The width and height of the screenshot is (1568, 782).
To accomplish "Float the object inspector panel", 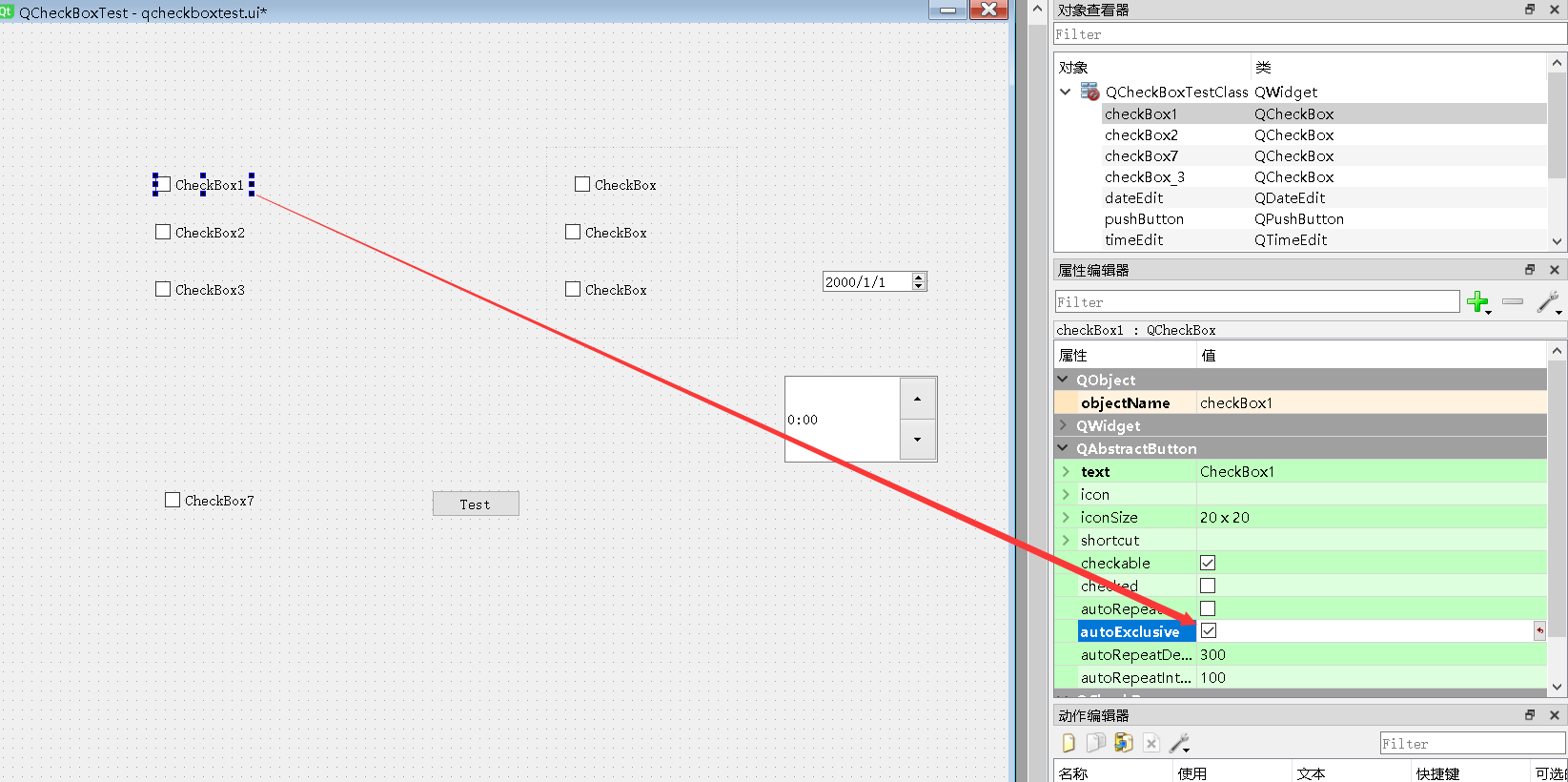I will [x=1530, y=10].
